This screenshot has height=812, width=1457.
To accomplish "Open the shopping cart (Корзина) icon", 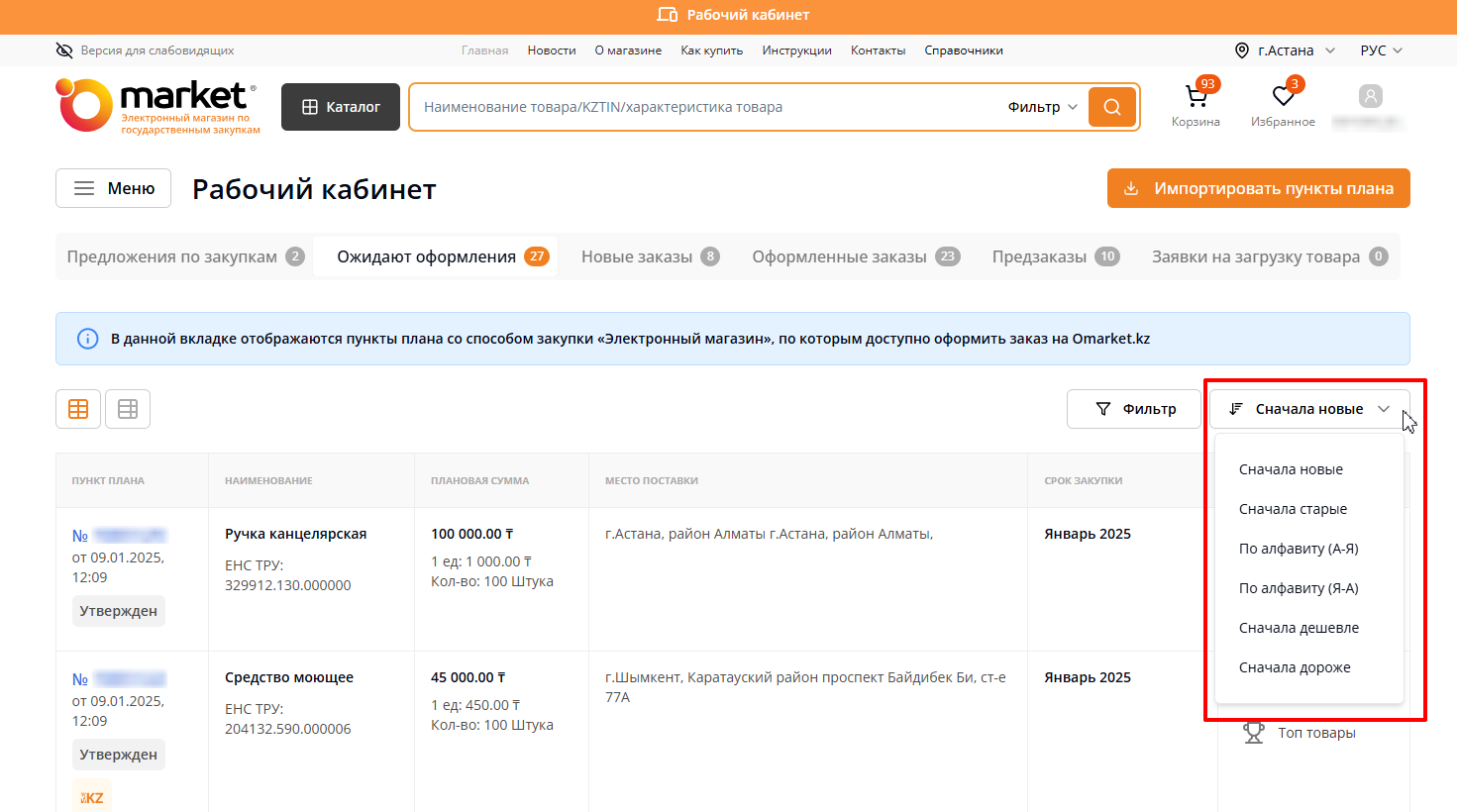I will coord(1196,98).
